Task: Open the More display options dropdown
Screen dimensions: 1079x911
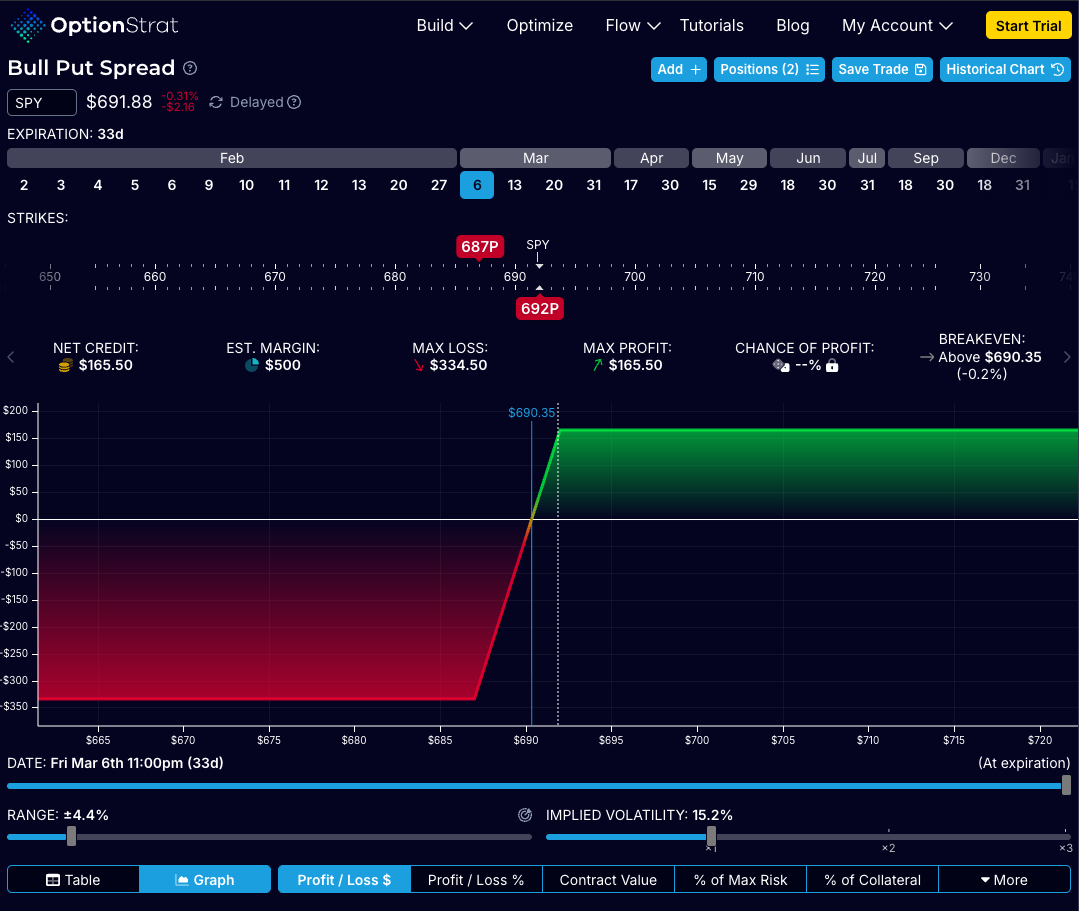Action: pos(1004,880)
